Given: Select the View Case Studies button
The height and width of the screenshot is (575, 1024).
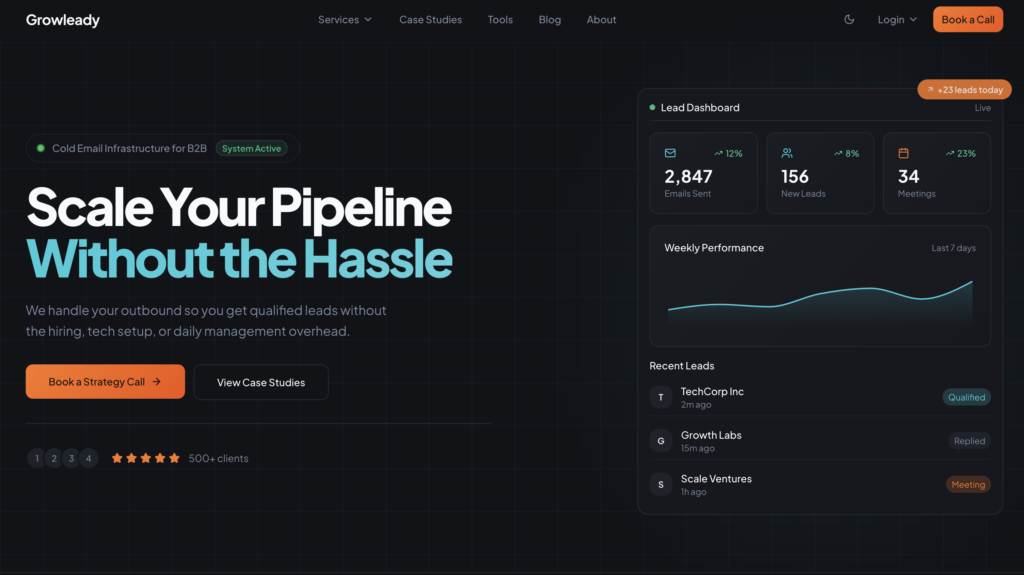Looking at the screenshot, I should point(261,382).
